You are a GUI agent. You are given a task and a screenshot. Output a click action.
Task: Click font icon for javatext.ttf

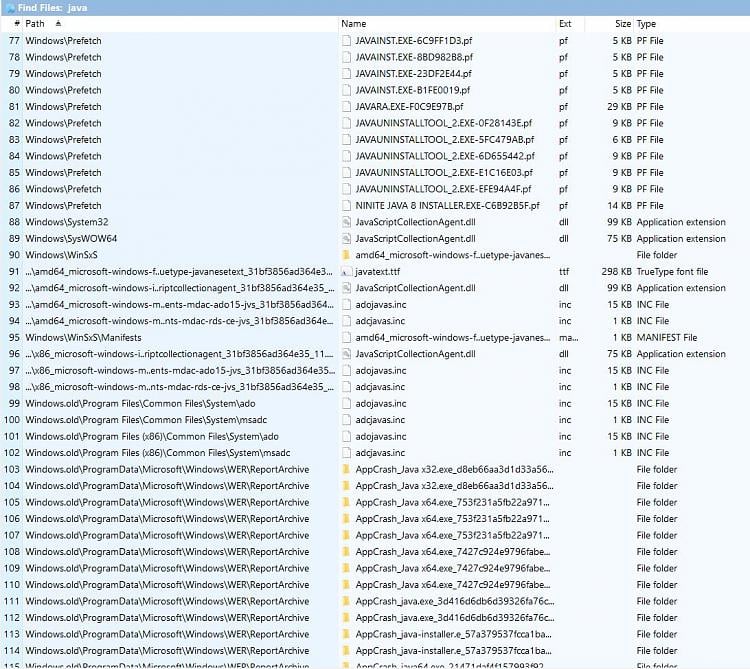(x=346, y=272)
